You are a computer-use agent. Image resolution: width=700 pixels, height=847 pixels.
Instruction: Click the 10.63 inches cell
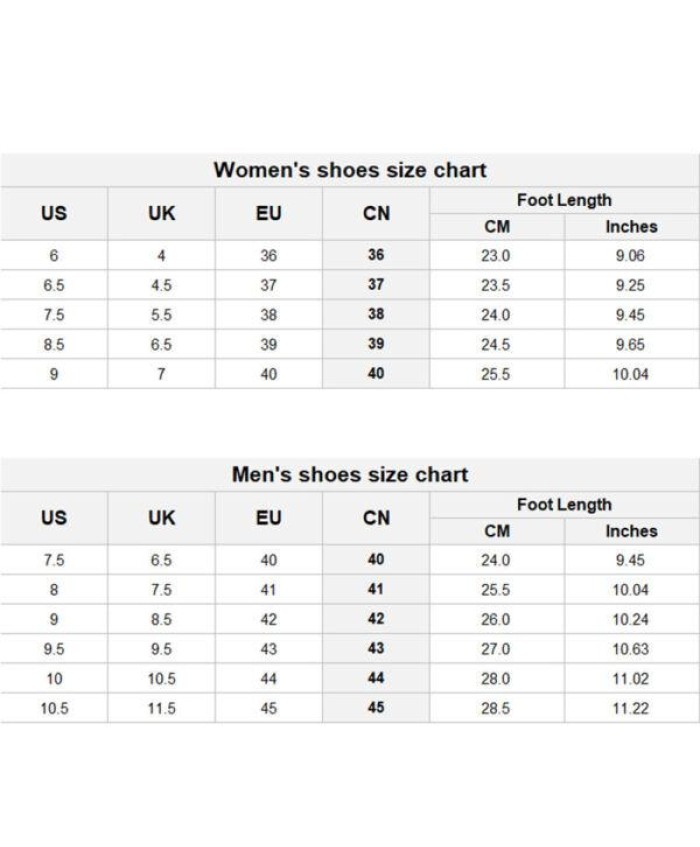(630, 649)
